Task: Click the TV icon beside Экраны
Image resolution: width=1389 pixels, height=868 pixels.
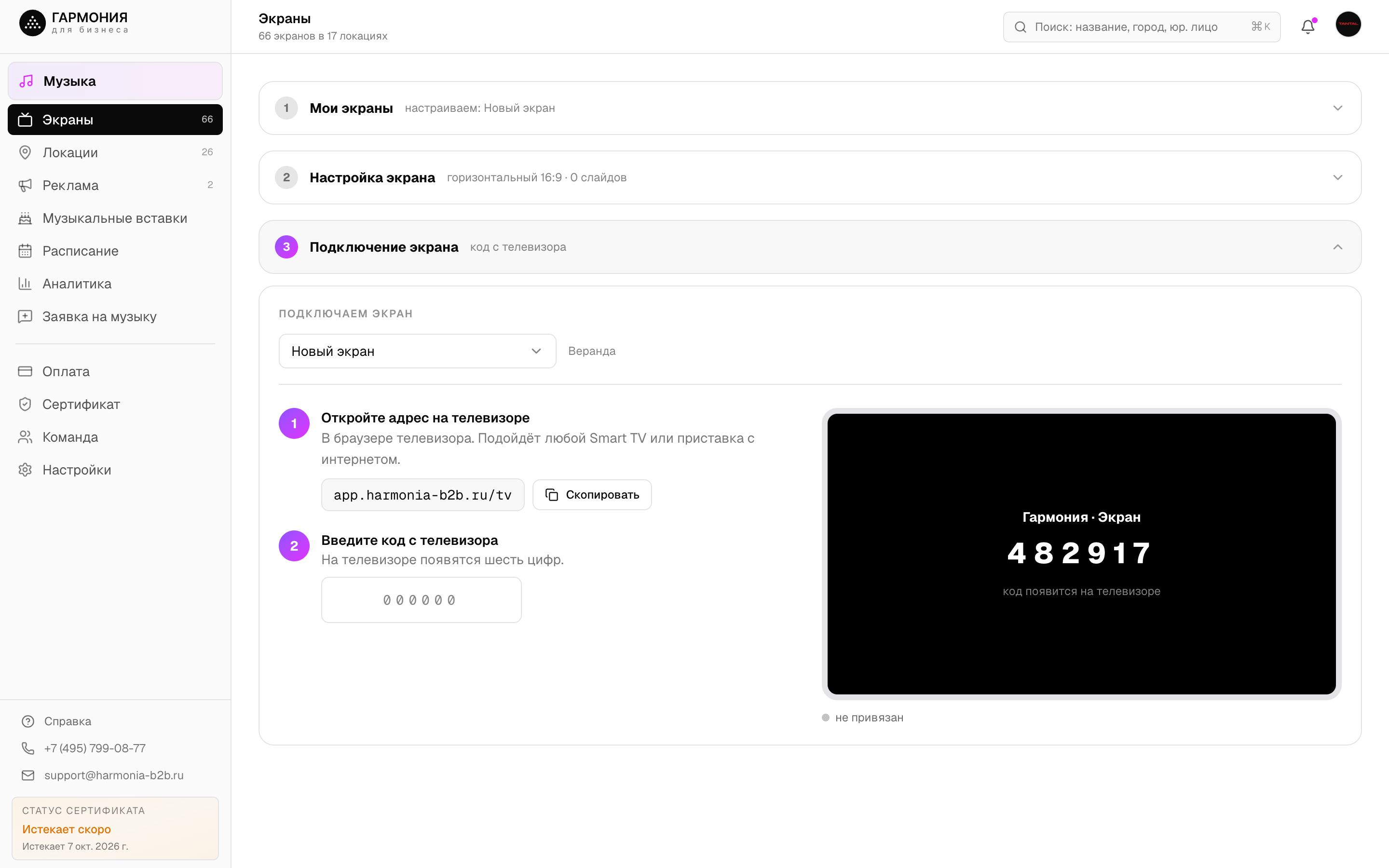Action: tap(25, 120)
